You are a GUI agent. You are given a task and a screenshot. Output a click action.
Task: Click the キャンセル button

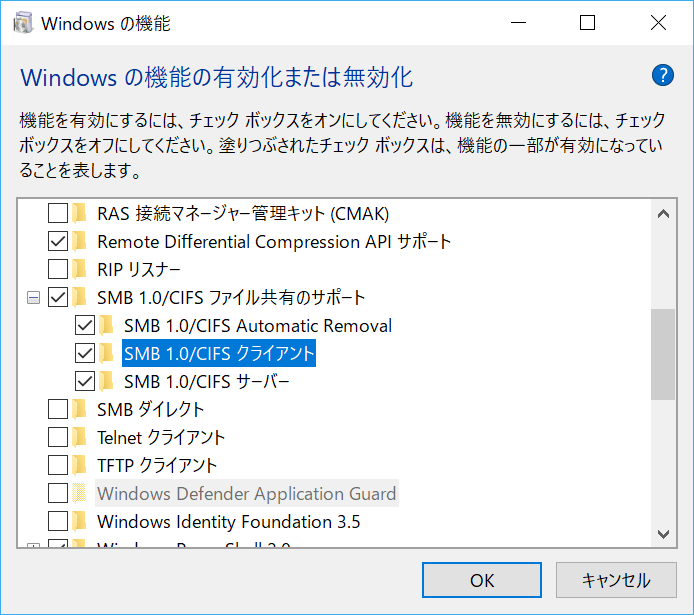[x=616, y=580]
